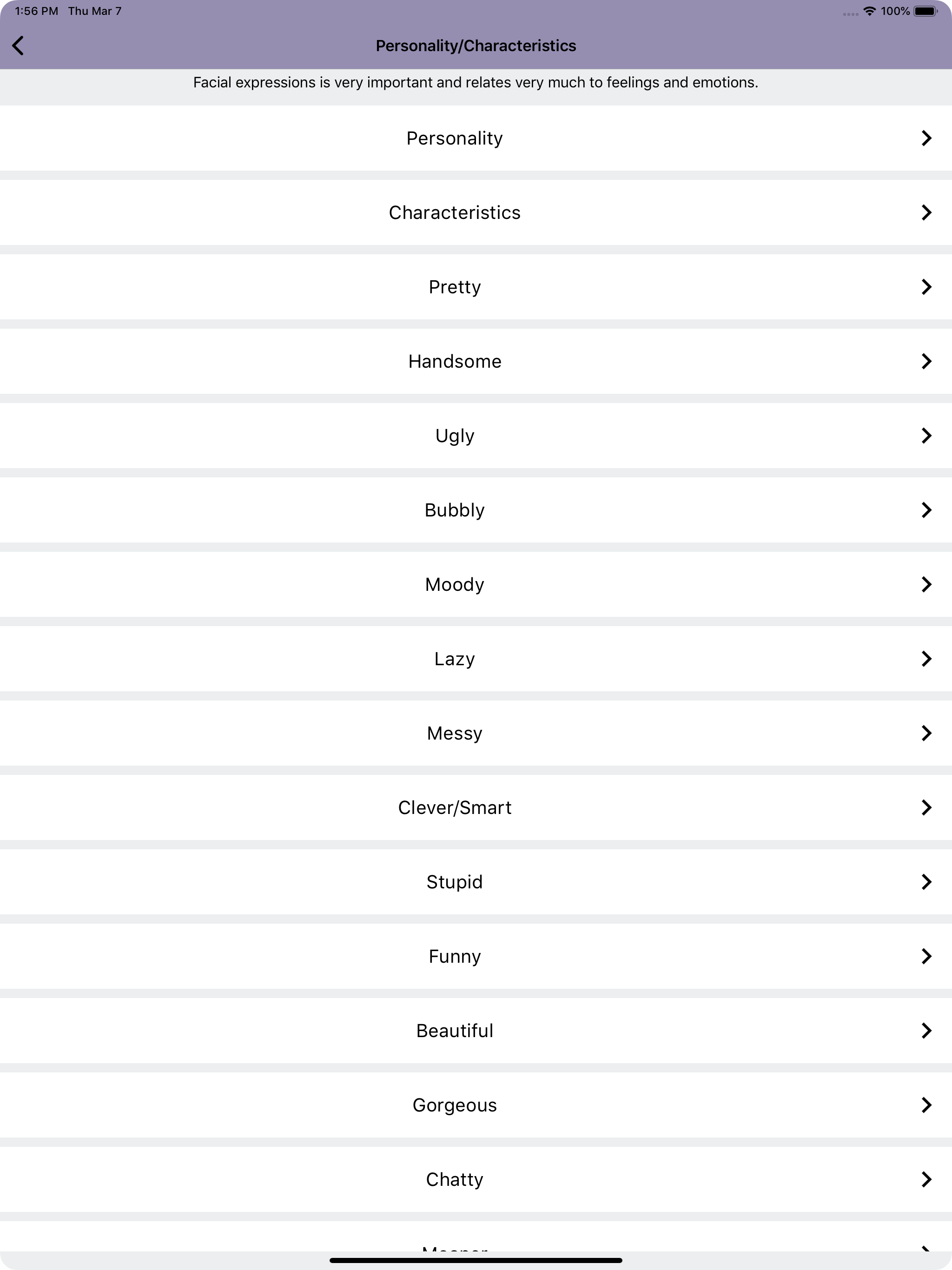Viewport: 952px width, 1270px height.
Task: Open the Stupid list item
Action: (x=476, y=882)
